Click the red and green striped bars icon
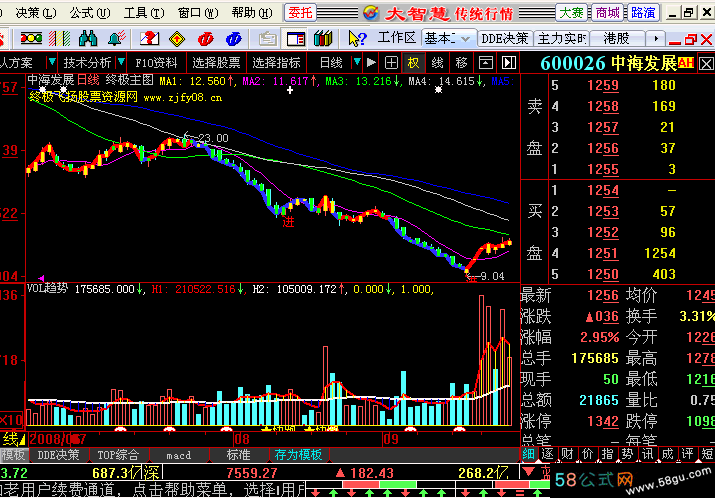Screen dimensions: 715x498 click(x=59, y=39)
